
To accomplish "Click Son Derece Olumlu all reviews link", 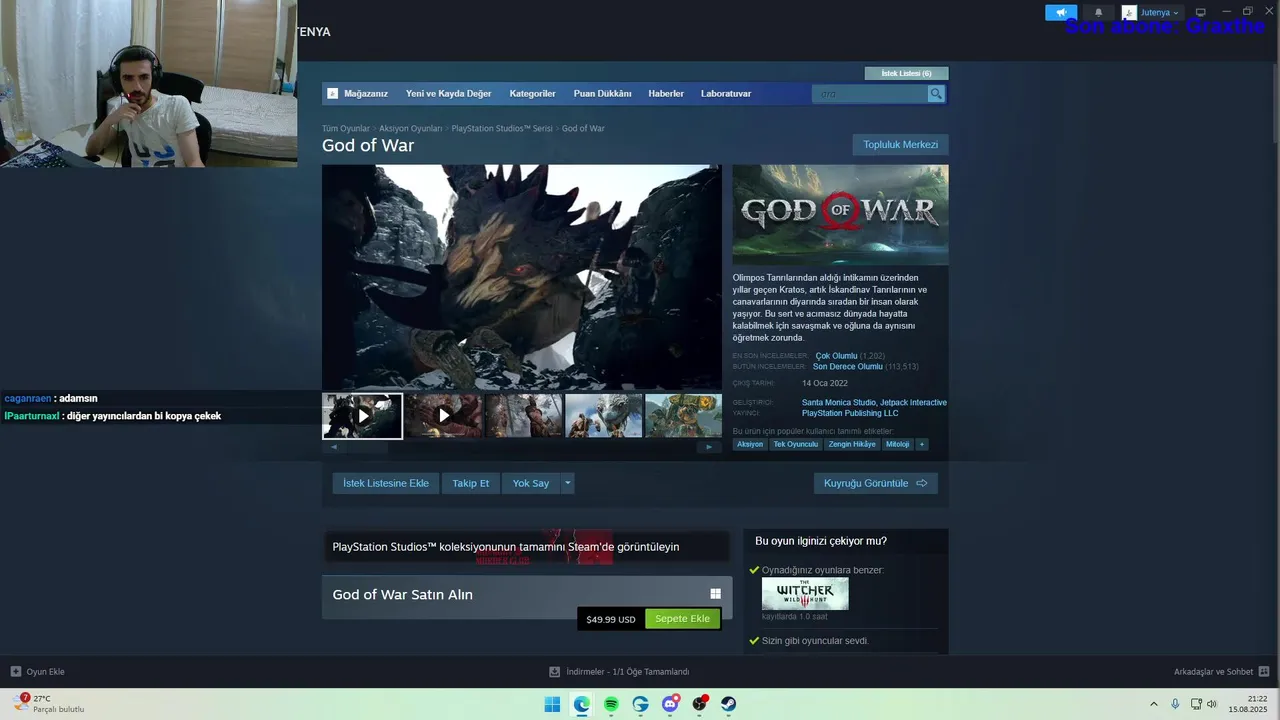I will (848, 367).
